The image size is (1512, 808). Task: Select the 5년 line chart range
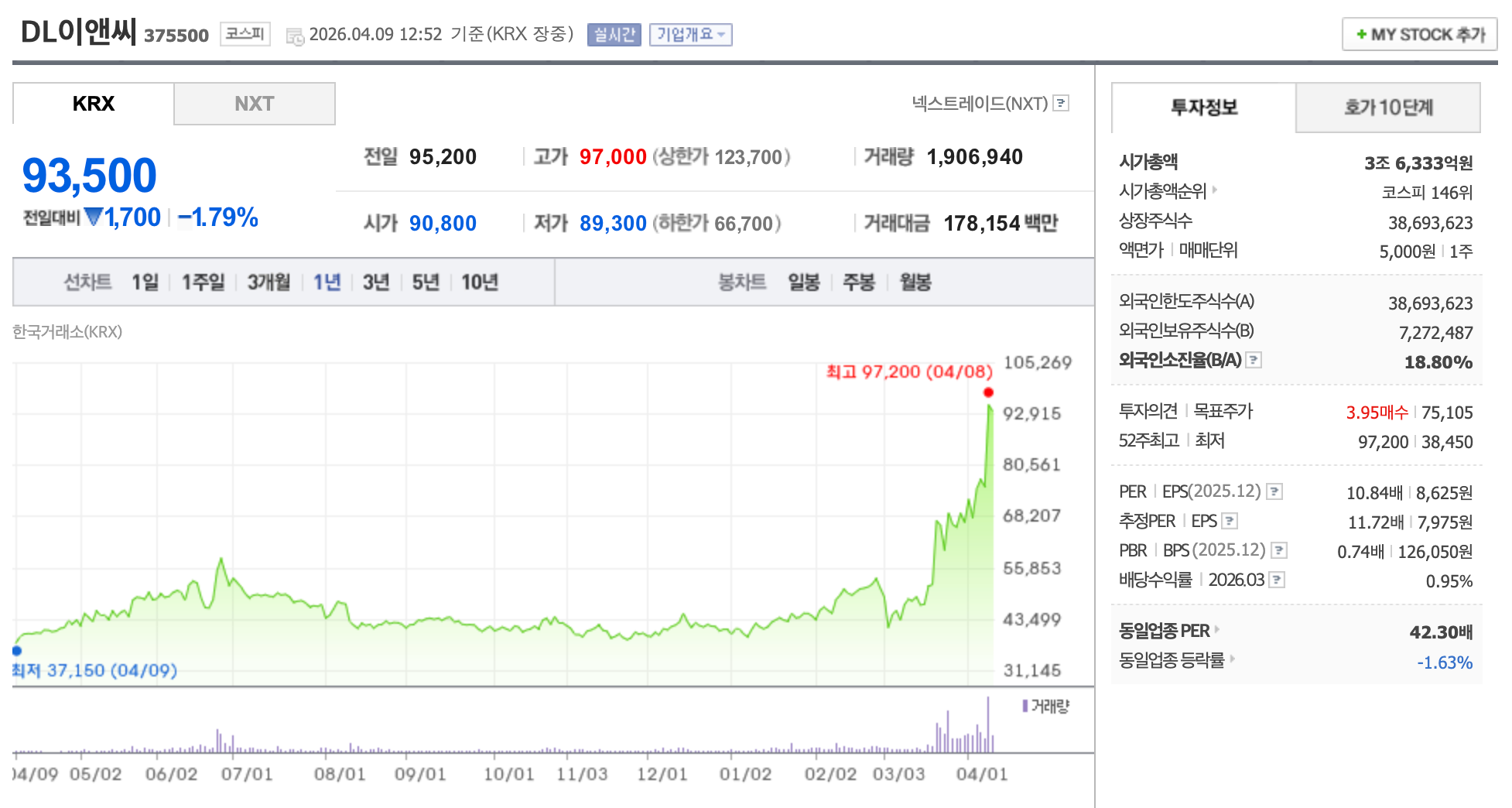[x=426, y=282]
